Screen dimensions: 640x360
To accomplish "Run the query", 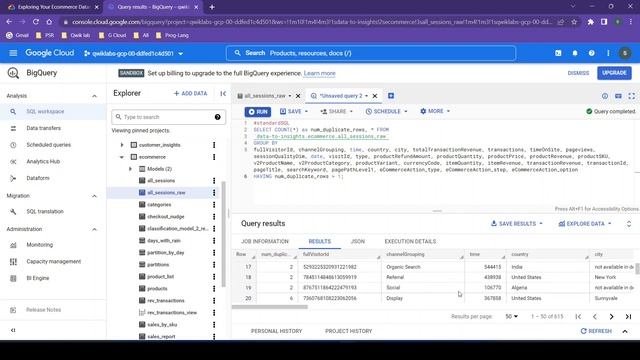I will point(258,111).
